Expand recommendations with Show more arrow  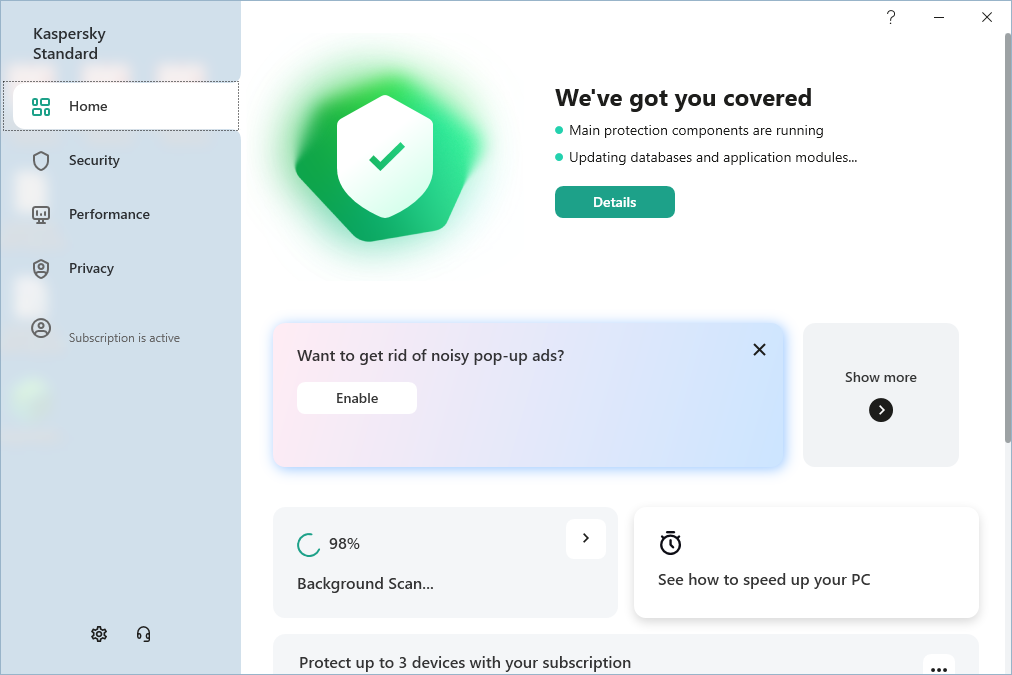click(881, 410)
